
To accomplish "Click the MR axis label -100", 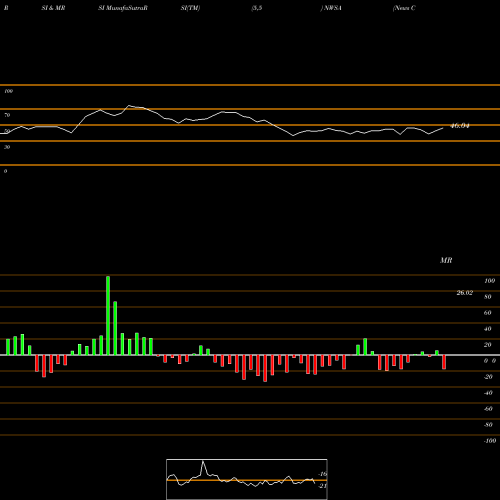I will 490,441.
